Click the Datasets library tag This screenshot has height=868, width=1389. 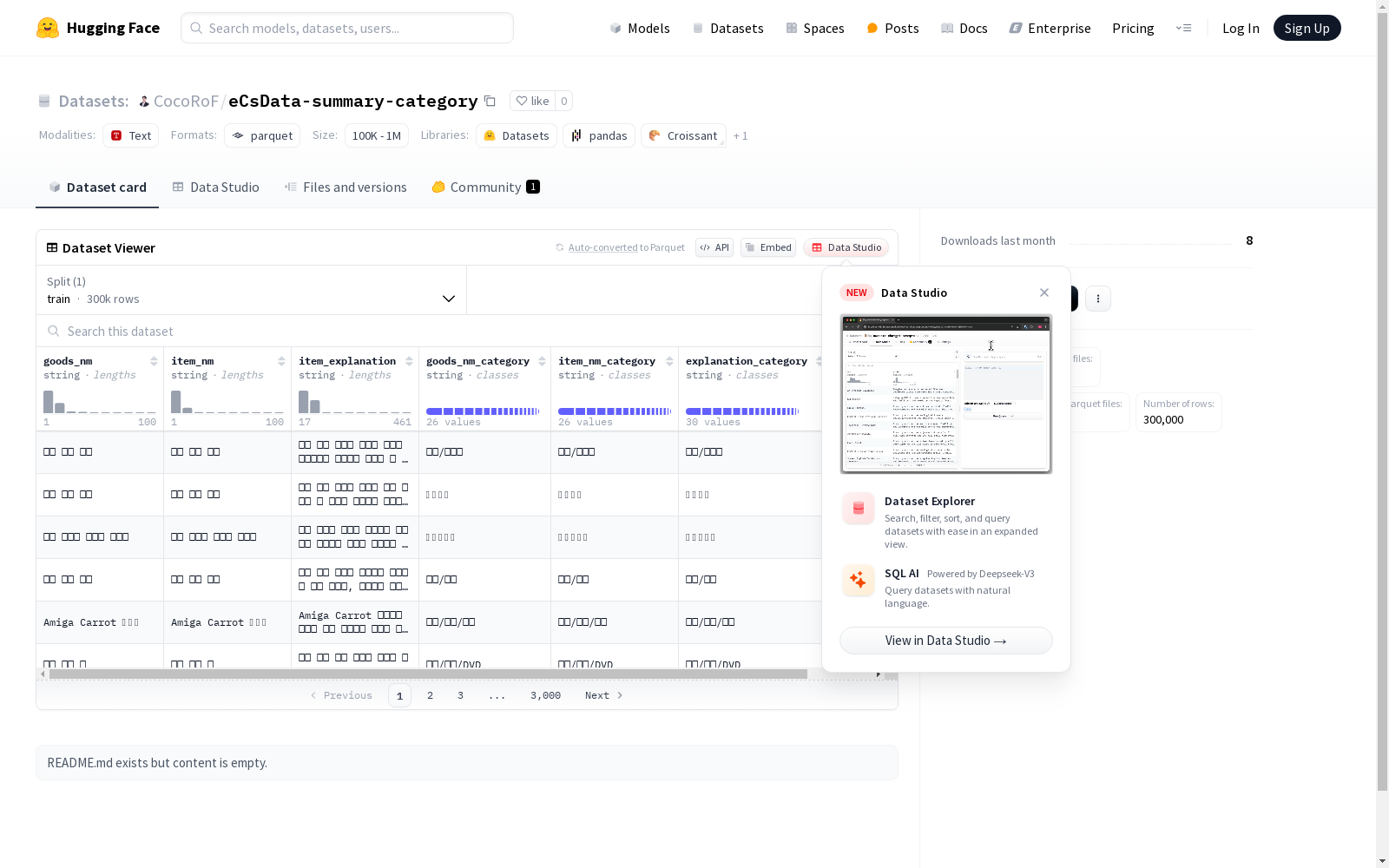pyautogui.click(x=517, y=135)
